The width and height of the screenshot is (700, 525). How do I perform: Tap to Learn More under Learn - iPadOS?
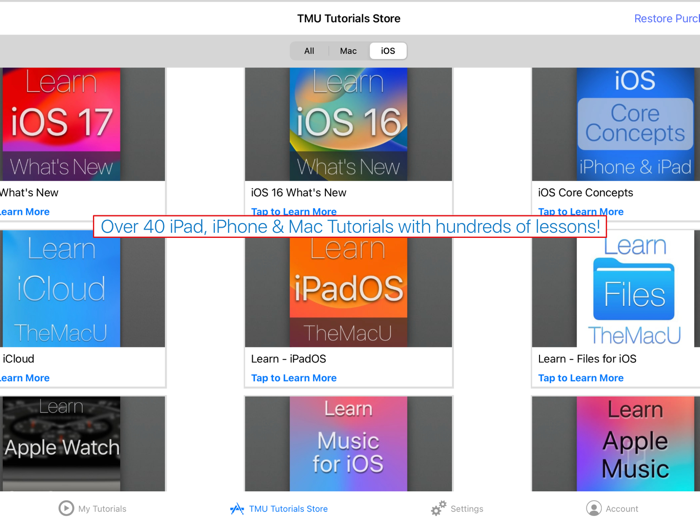click(x=294, y=378)
